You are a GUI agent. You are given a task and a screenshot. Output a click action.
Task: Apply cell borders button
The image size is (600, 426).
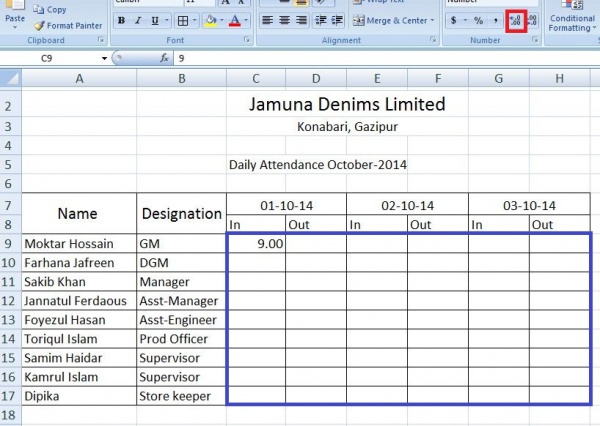click(183, 20)
